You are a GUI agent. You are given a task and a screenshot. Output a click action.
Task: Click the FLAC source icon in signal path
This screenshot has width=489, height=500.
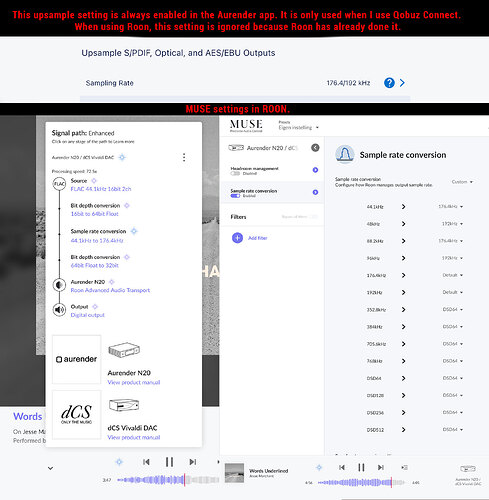(59, 184)
